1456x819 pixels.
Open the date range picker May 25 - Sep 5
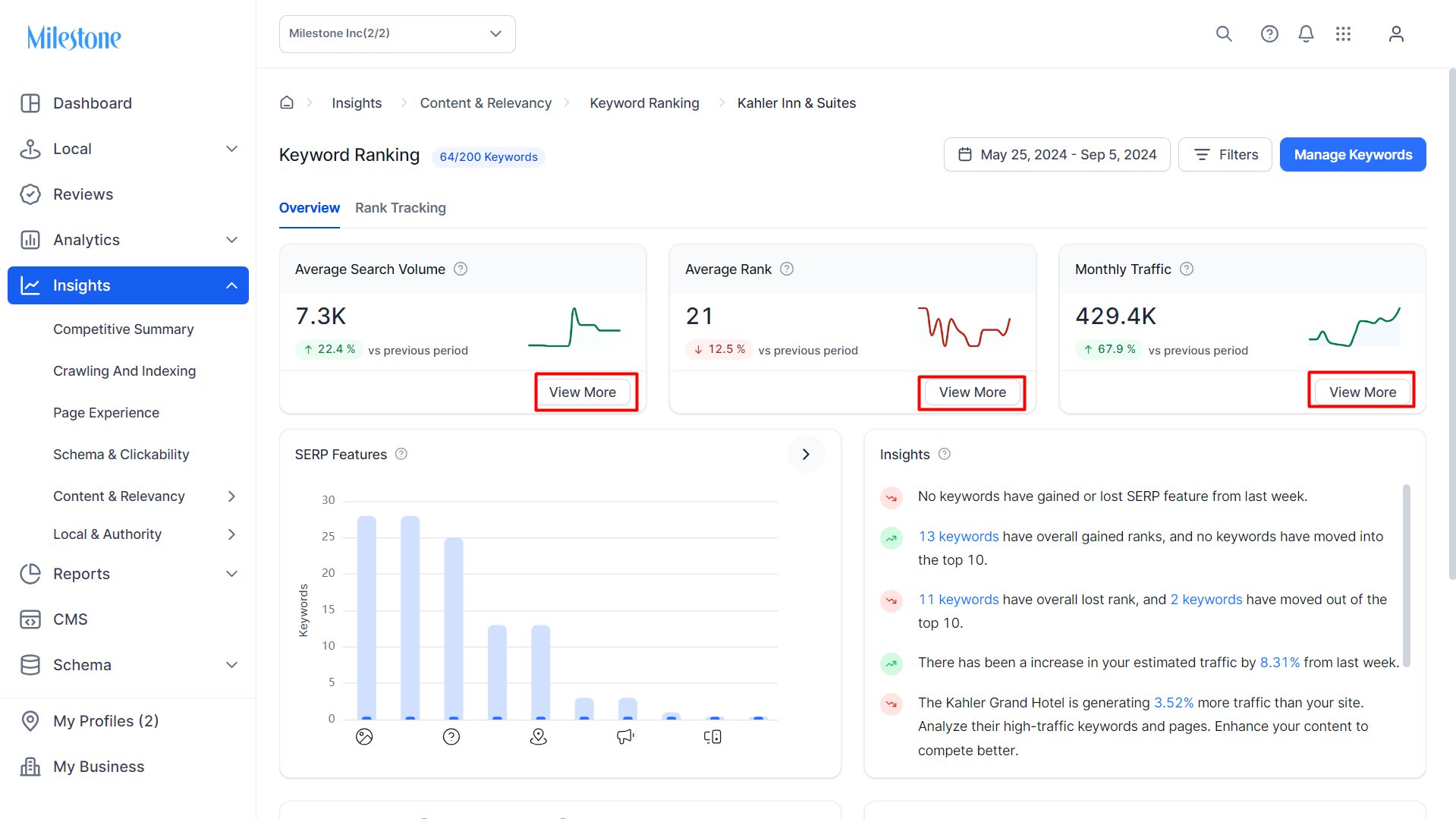1057,155
